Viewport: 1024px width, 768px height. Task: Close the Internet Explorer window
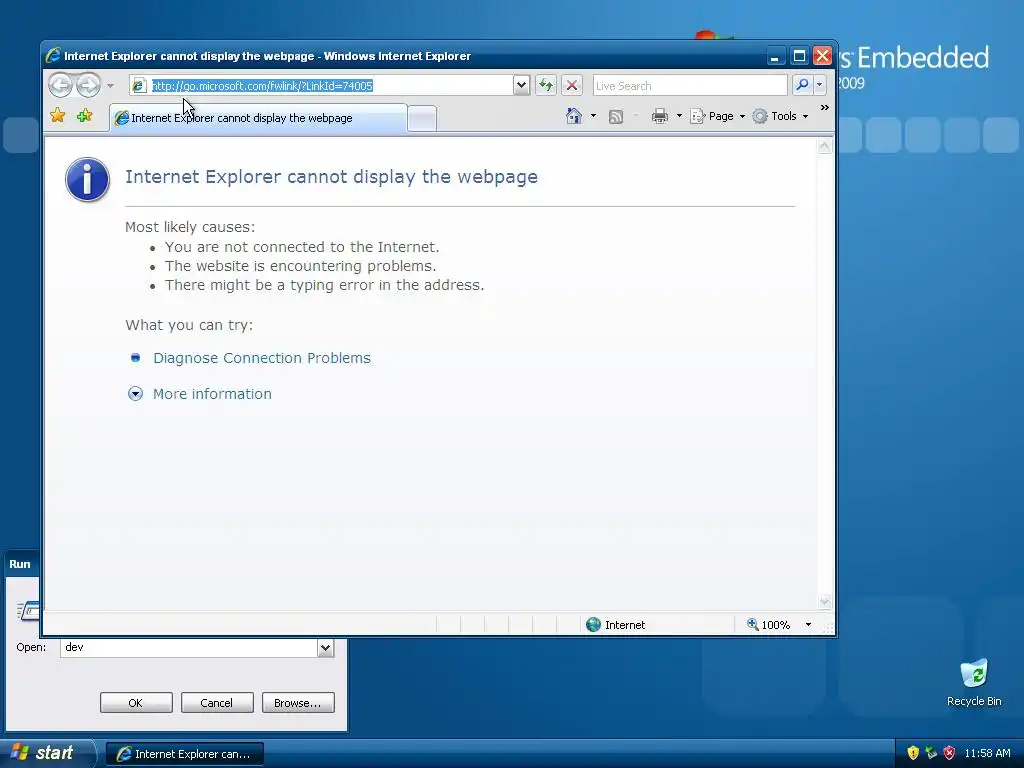pos(822,56)
